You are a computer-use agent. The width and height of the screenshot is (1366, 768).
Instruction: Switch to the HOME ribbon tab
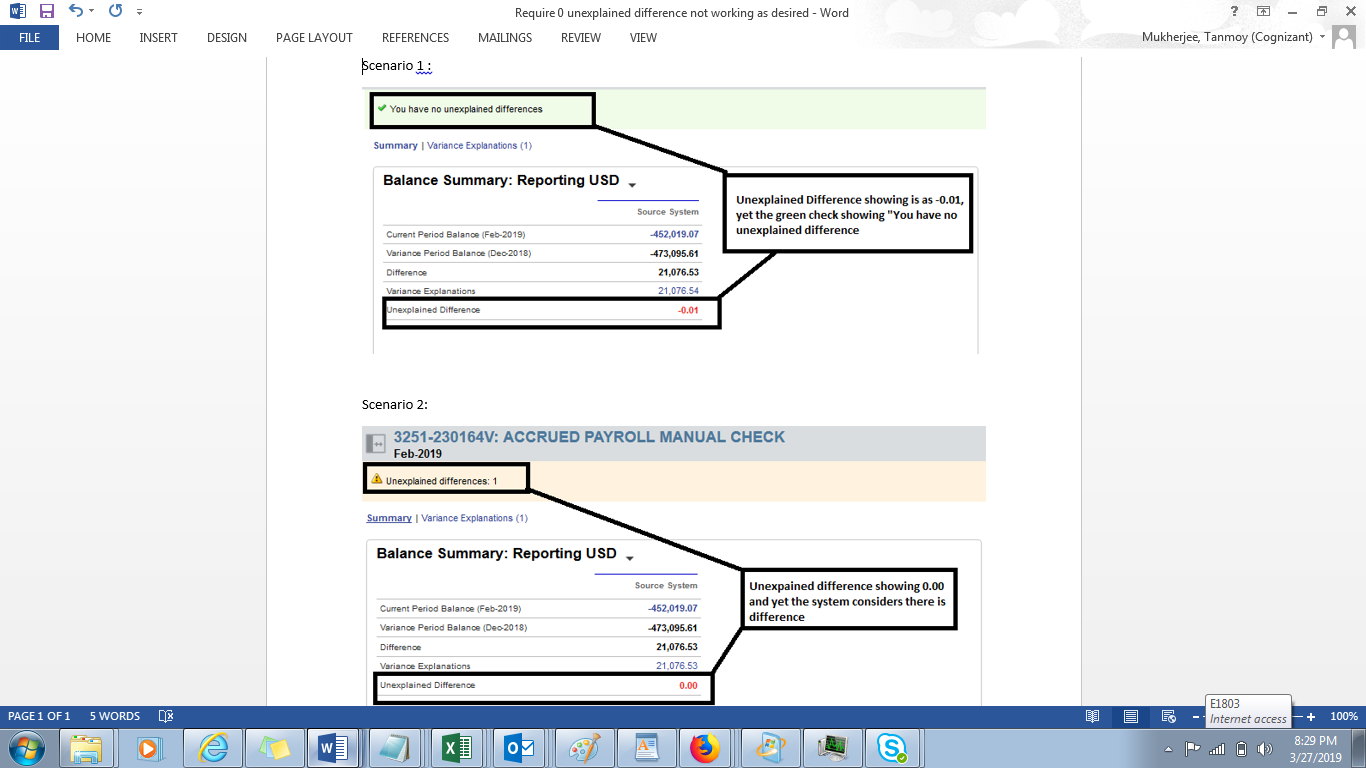click(94, 38)
